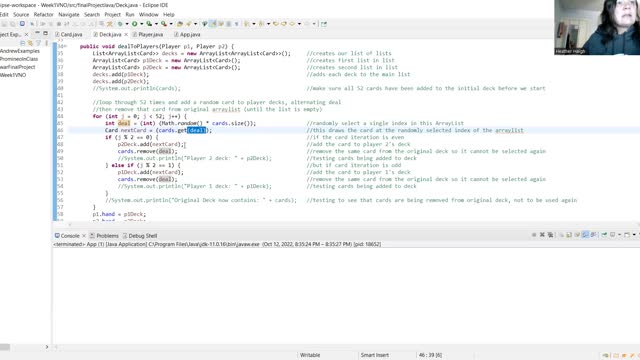Open the WeekIVNO project in explorer

pos(13,75)
